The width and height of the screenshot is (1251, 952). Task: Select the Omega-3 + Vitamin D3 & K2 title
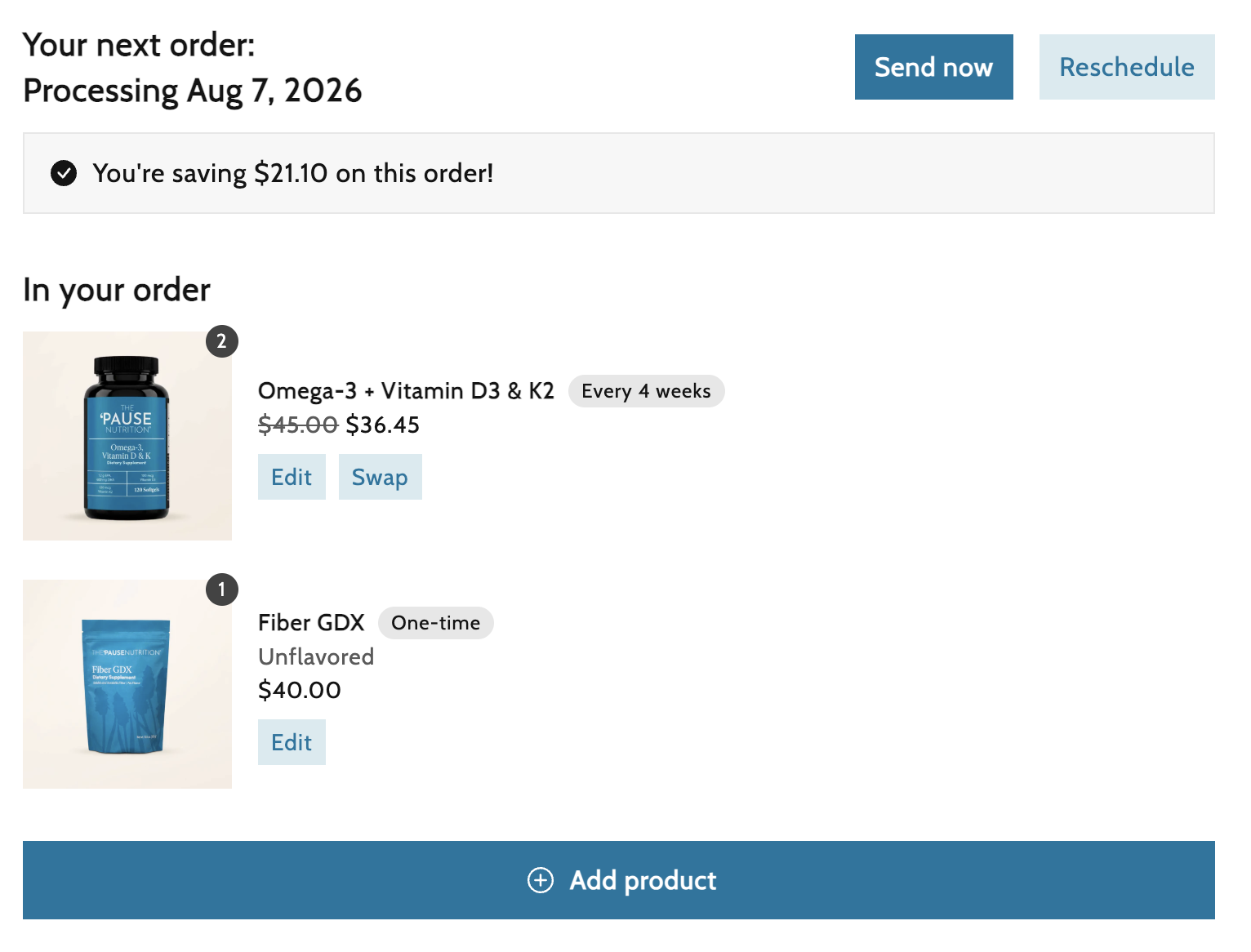click(406, 391)
